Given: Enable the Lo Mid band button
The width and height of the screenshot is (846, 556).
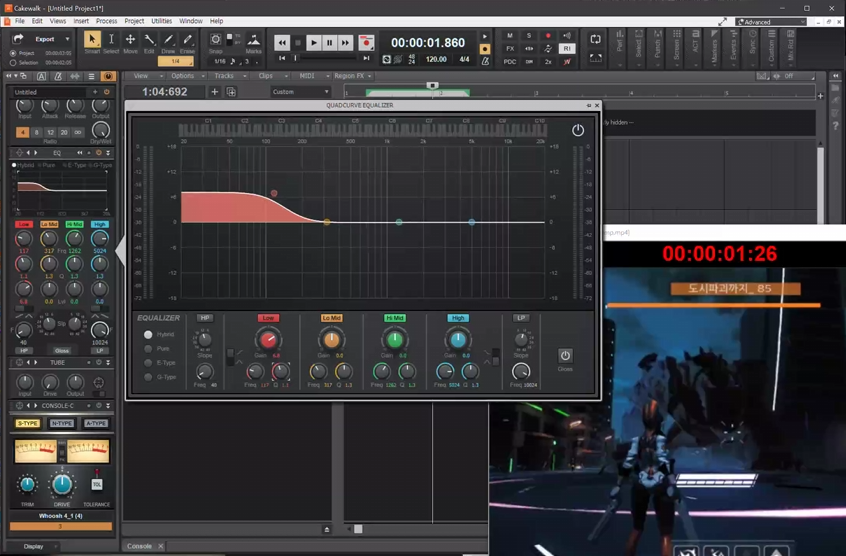Looking at the screenshot, I should pyautogui.click(x=331, y=318).
